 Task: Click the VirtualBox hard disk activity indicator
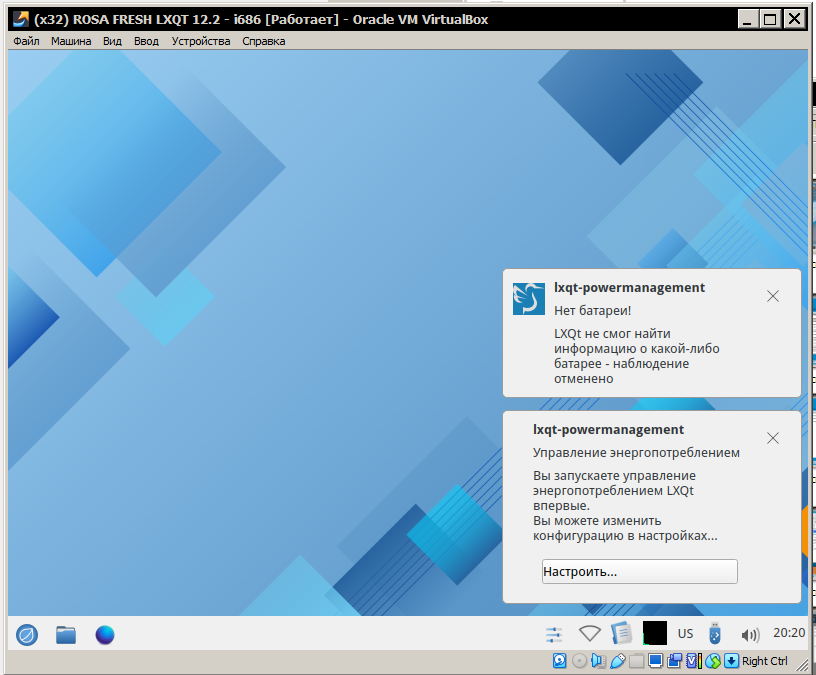pyautogui.click(x=559, y=661)
